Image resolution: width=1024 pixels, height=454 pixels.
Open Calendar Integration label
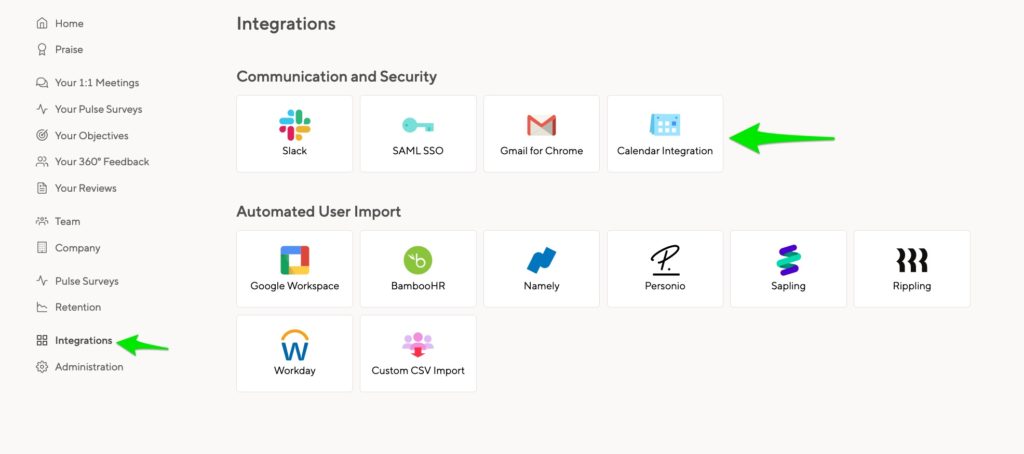(x=665, y=151)
